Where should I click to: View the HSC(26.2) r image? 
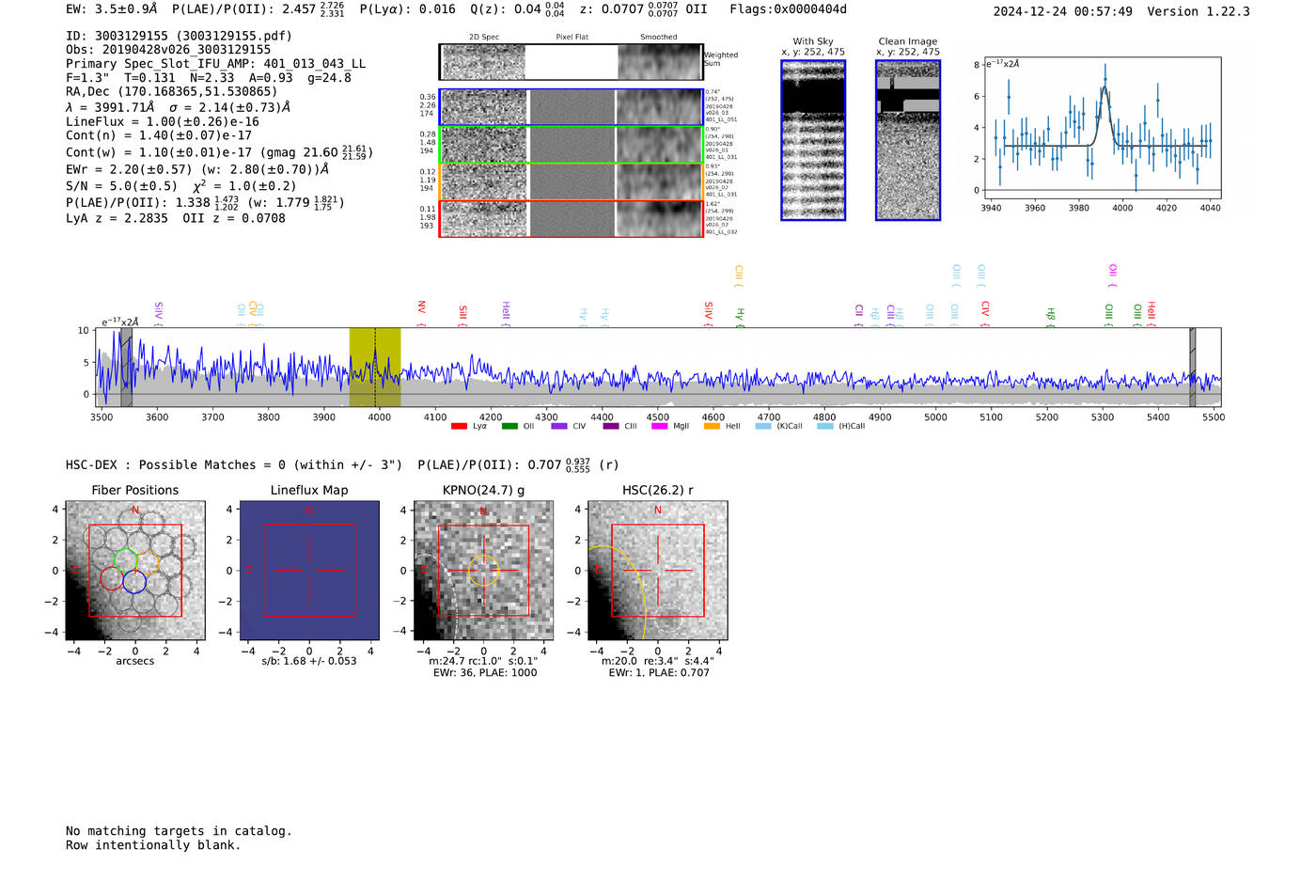[657, 571]
